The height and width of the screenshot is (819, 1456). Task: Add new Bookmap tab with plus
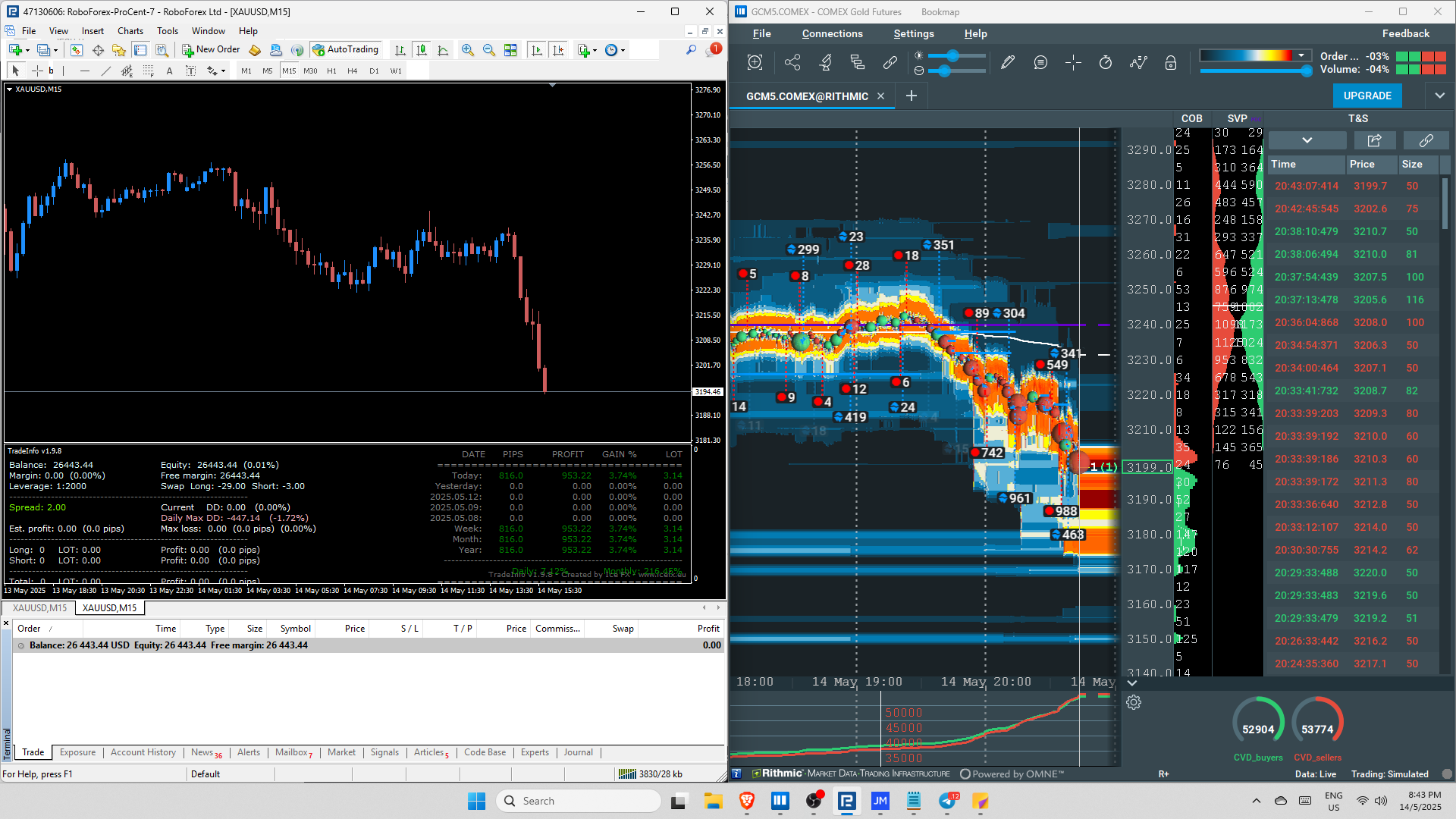pyautogui.click(x=912, y=96)
